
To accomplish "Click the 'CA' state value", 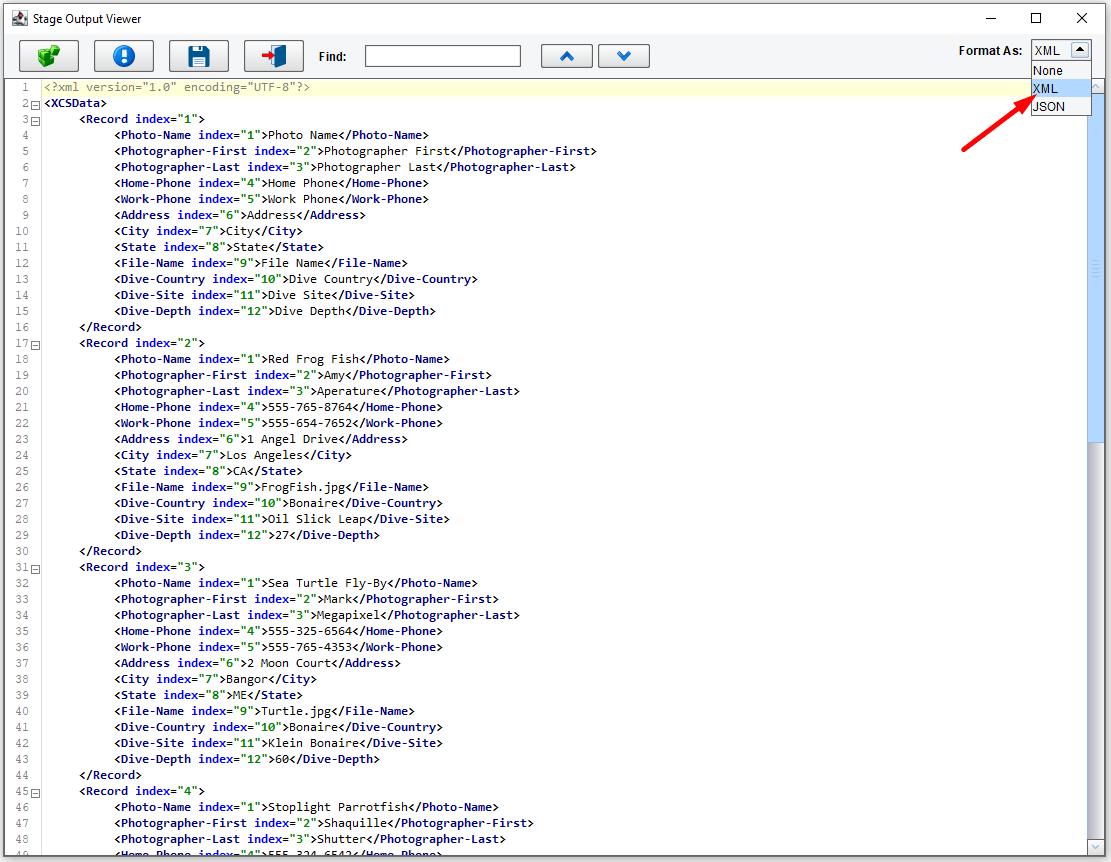I will (240, 471).
